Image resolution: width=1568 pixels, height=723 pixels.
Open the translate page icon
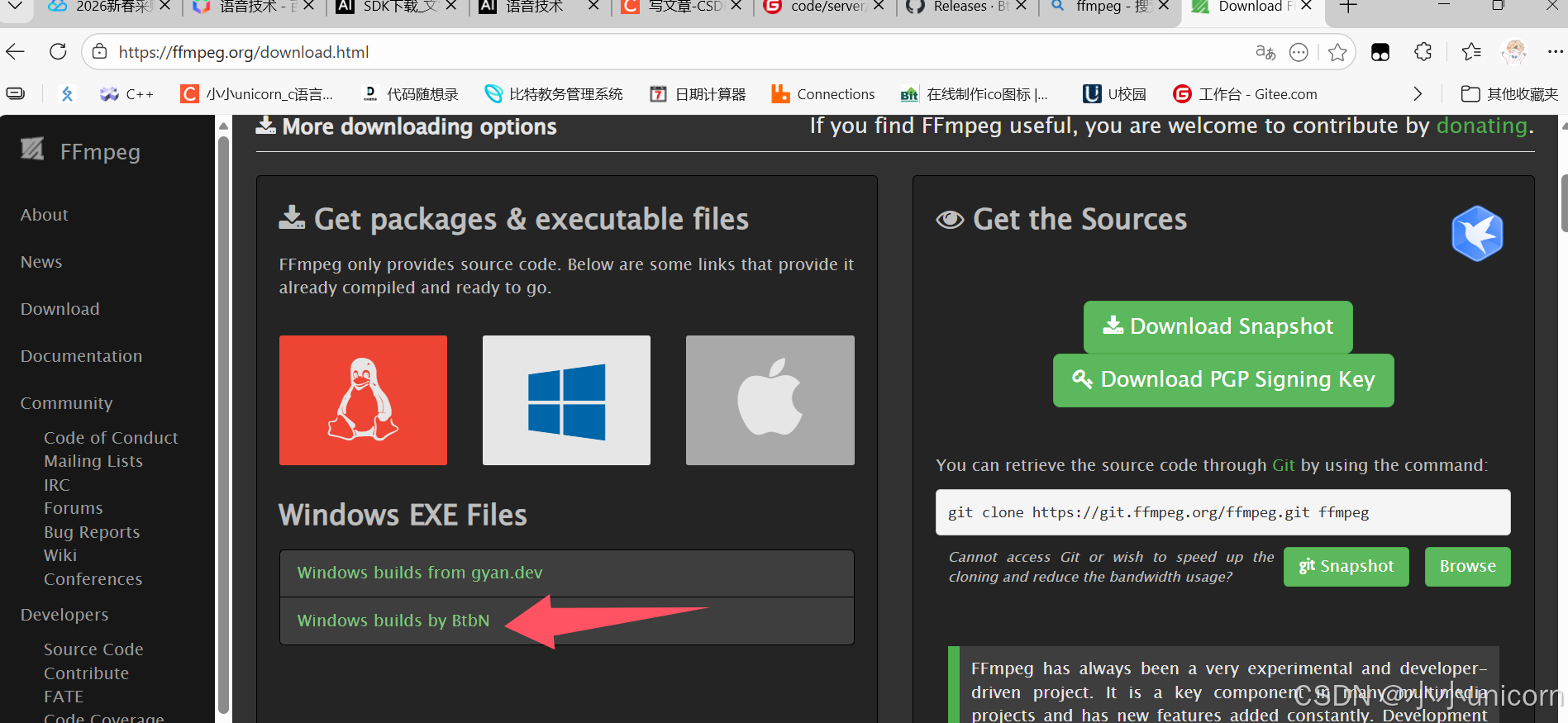1265,52
